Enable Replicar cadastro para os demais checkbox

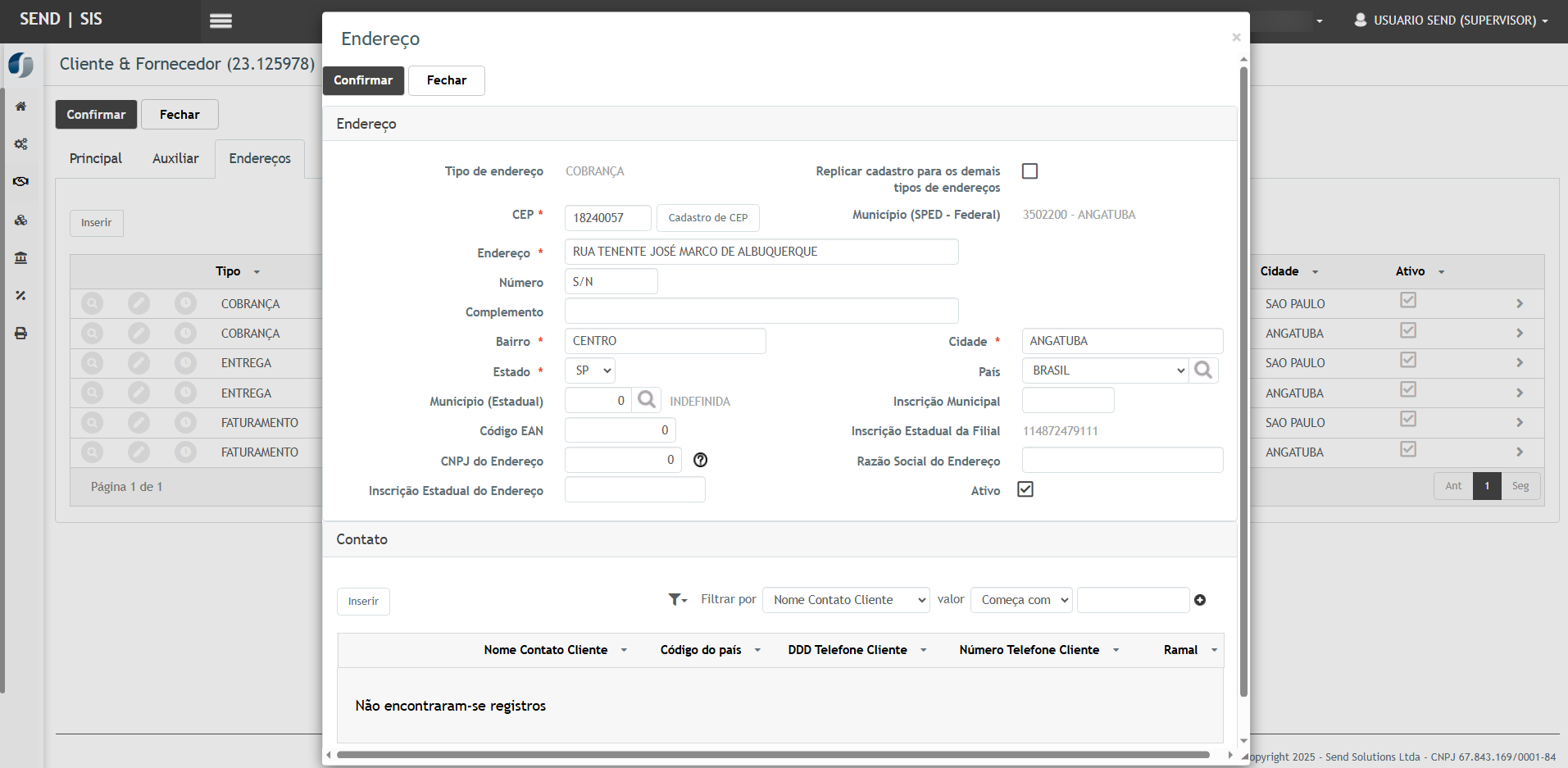click(x=1029, y=171)
